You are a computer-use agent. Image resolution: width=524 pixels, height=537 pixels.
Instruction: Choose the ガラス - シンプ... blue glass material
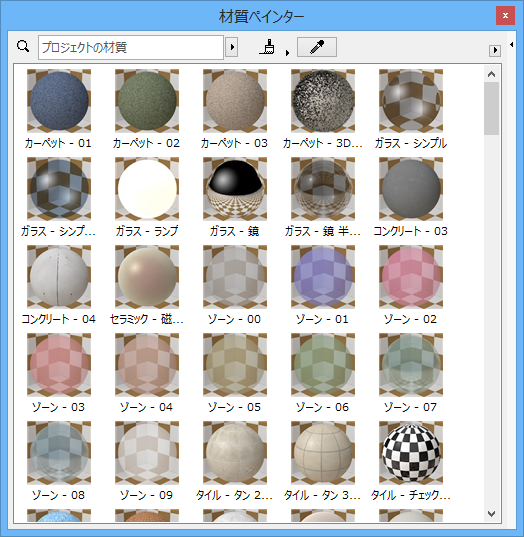click(59, 189)
